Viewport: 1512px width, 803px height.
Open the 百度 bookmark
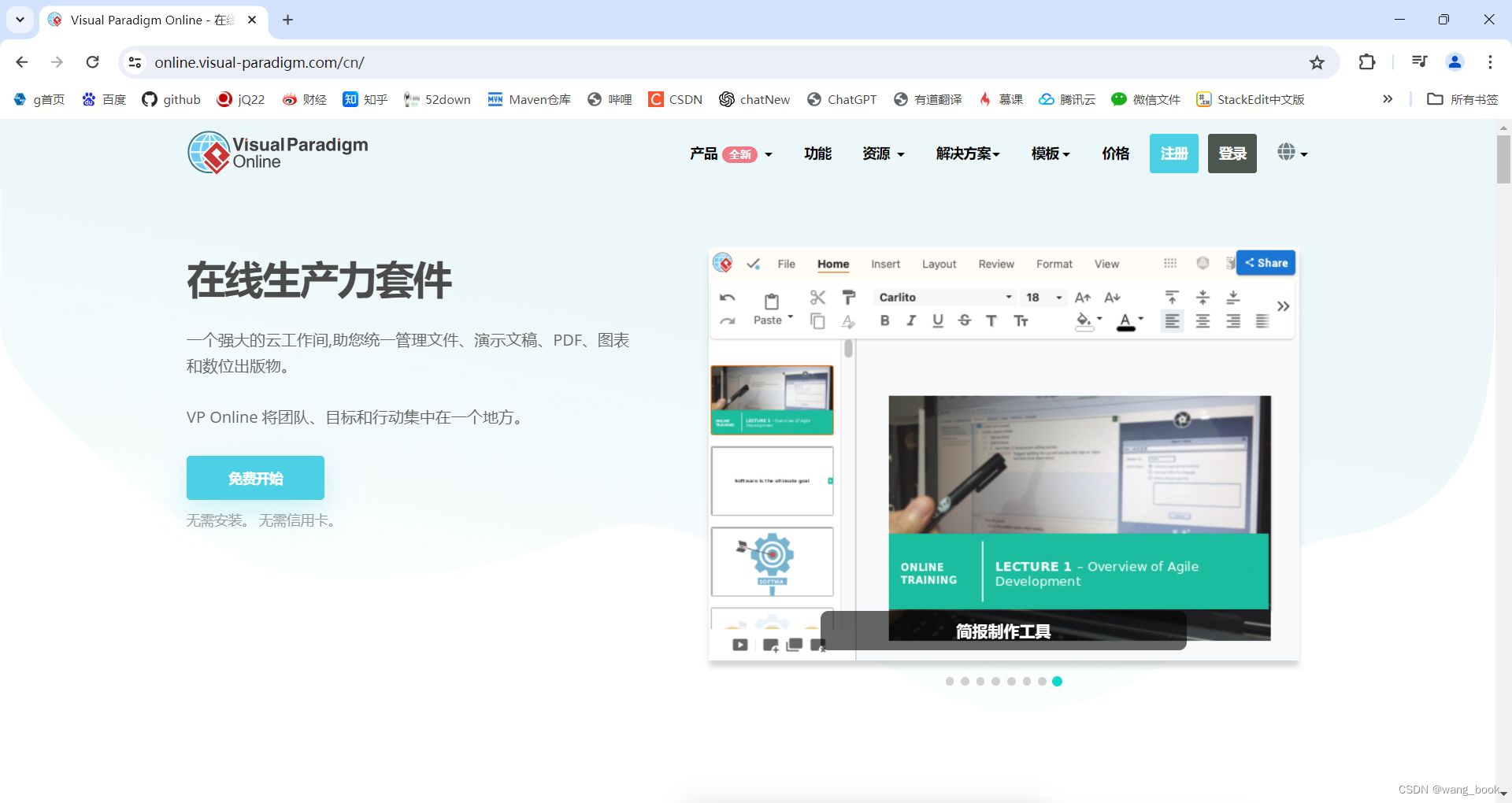click(105, 99)
